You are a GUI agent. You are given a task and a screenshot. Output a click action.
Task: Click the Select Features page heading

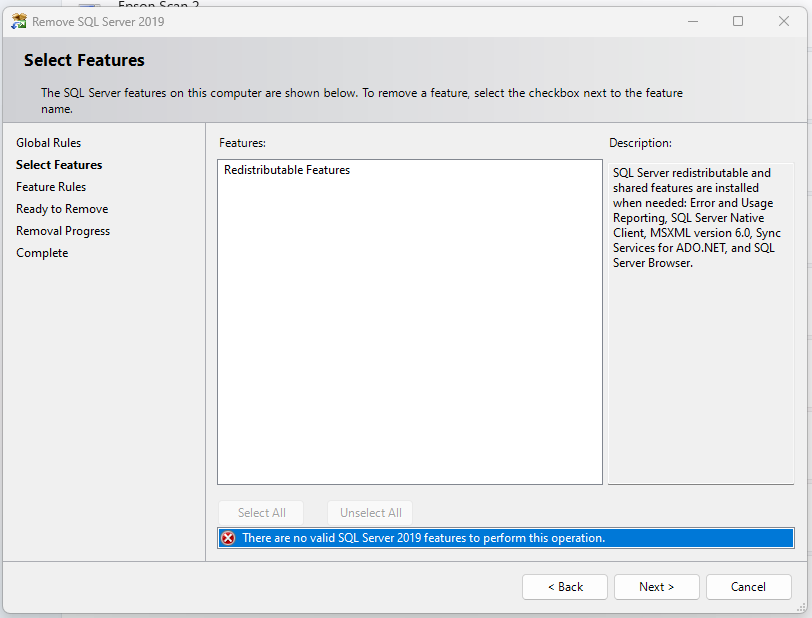click(84, 60)
